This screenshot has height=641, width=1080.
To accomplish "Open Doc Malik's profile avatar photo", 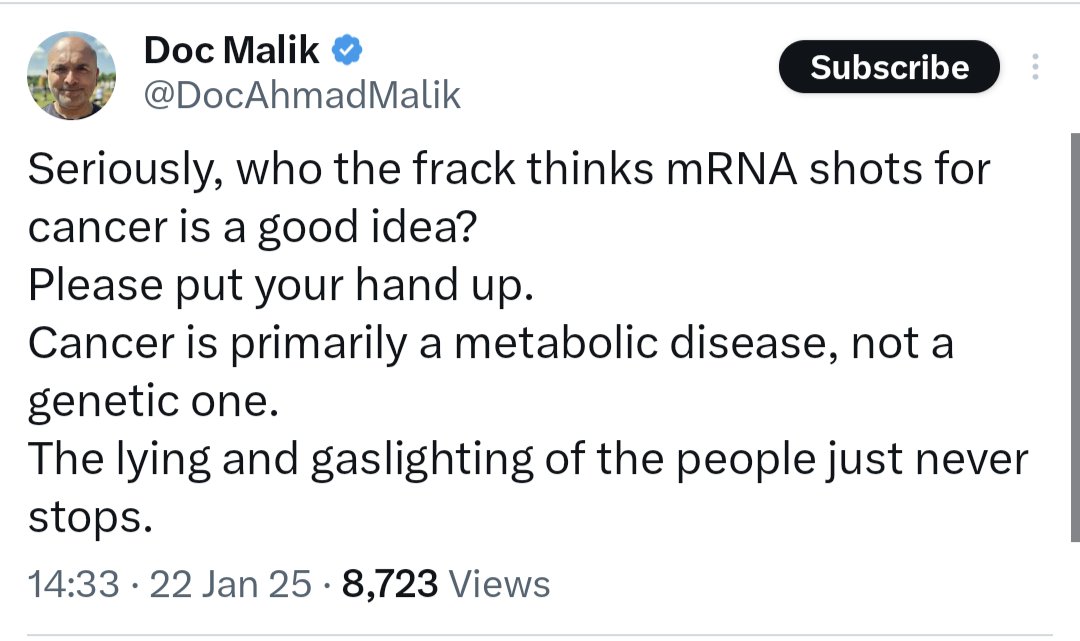I will tap(72, 75).
